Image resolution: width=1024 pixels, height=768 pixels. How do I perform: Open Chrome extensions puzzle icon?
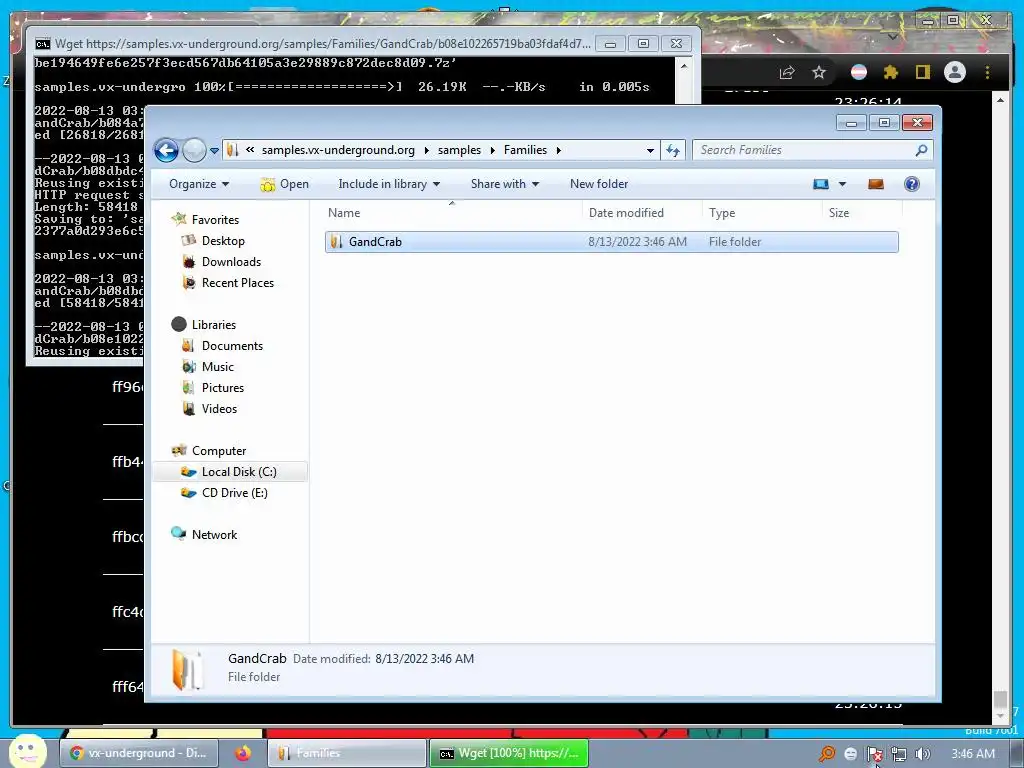[x=891, y=72]
